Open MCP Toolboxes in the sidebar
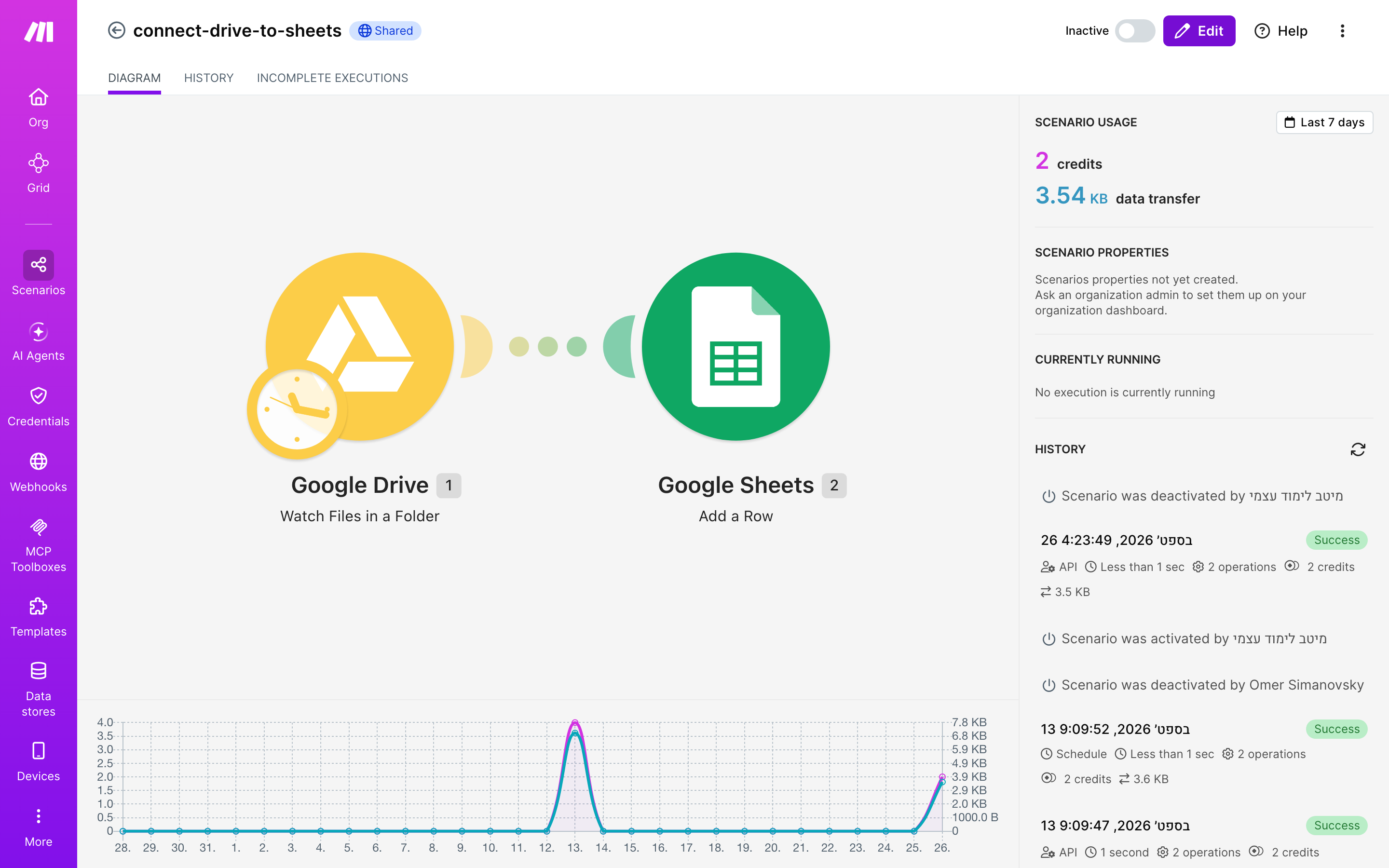This screenshot has width=1389, height=868. [x=39, y=544]
